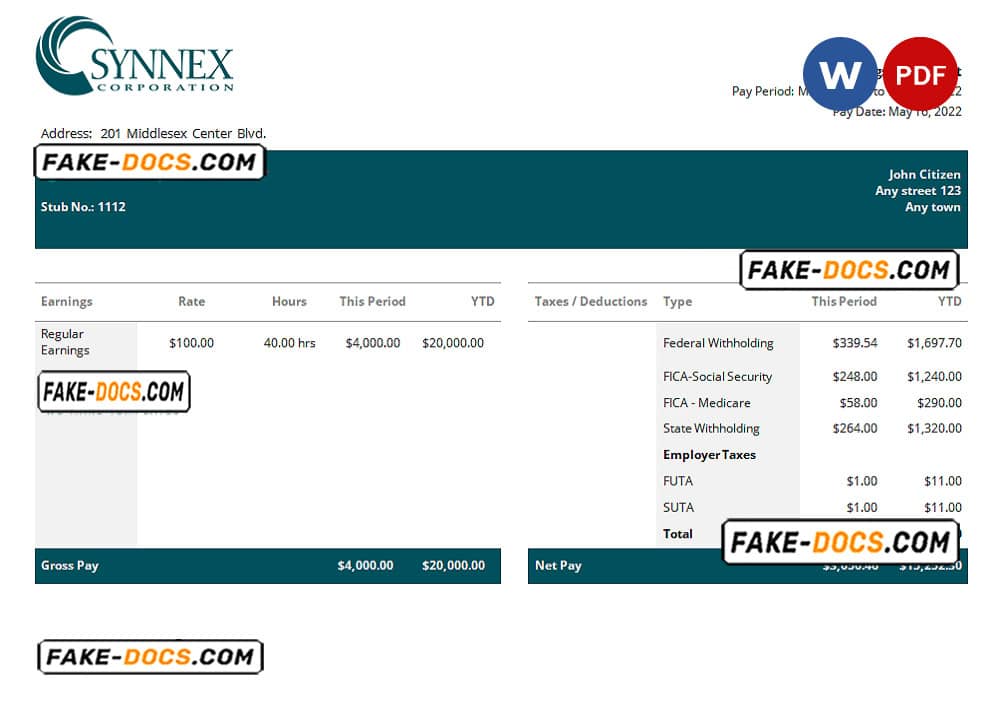The image size is (1000, 720).
Task: Click the John Citizen employee name
Action: click(924, 174)
